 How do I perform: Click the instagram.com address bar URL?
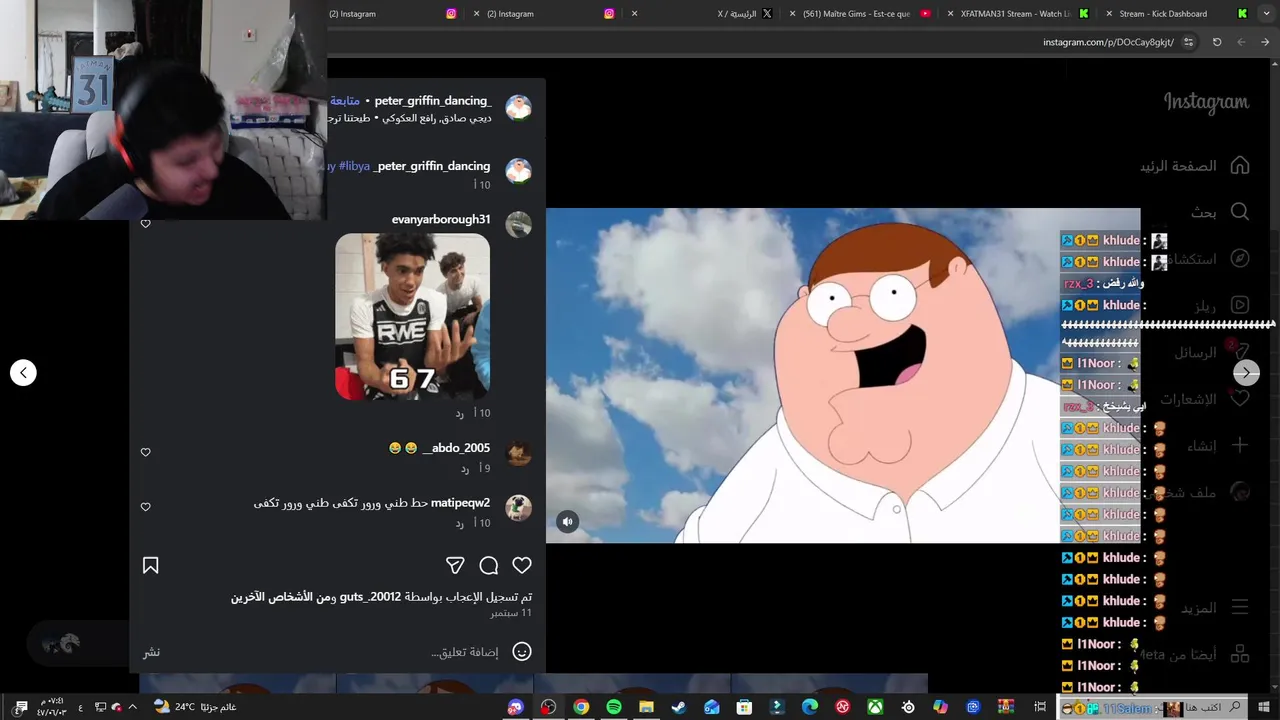coord(1108,42)
